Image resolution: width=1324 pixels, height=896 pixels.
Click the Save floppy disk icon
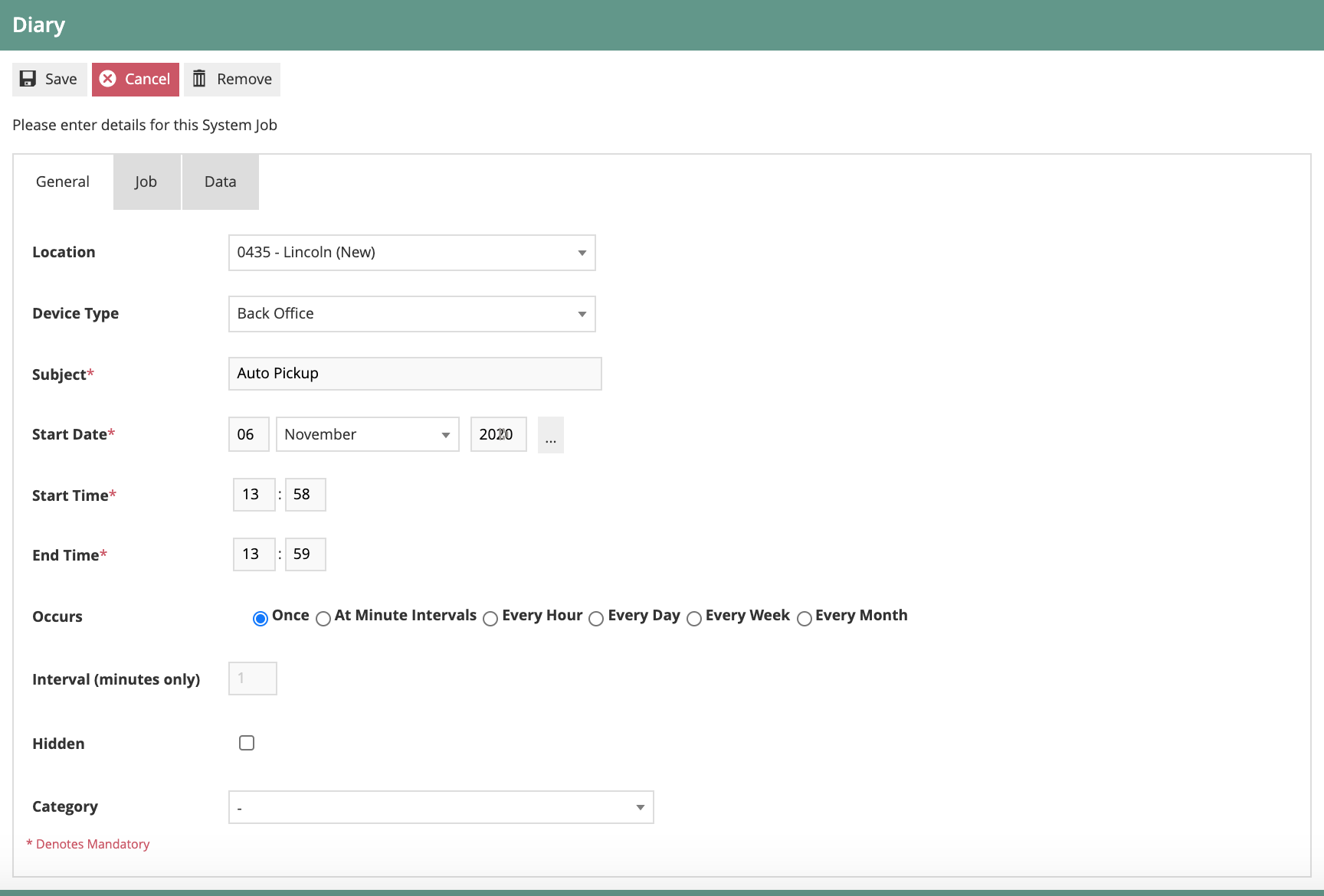[28, 79]
